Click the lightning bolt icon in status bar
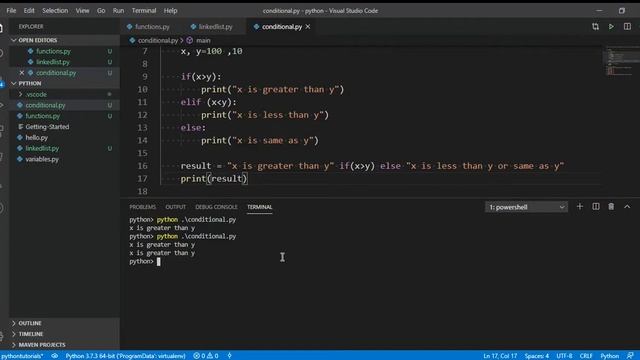Image resolution: width=640 pixels, height=360 pixels. (x=229, y=356)
